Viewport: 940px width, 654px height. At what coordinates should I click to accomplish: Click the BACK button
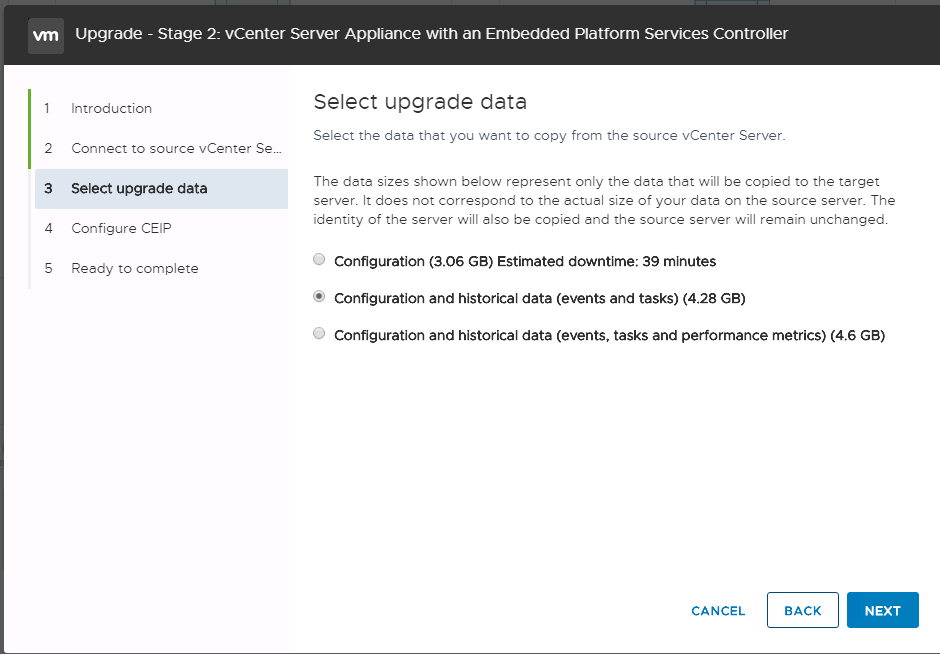click(802, 610)
